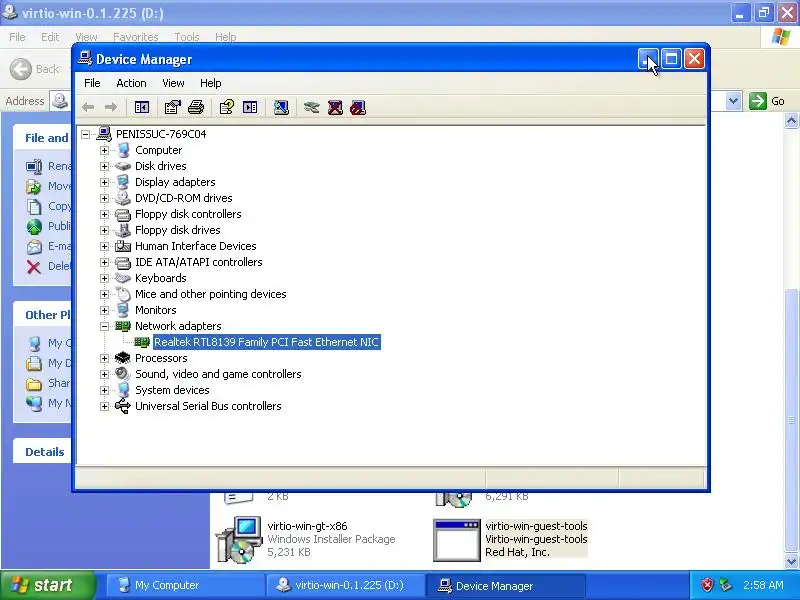Viewport: 800px width, 600px height.
Task: Click the Explorer vertical scrollbar thumb
Action: (x=791, y=420)
